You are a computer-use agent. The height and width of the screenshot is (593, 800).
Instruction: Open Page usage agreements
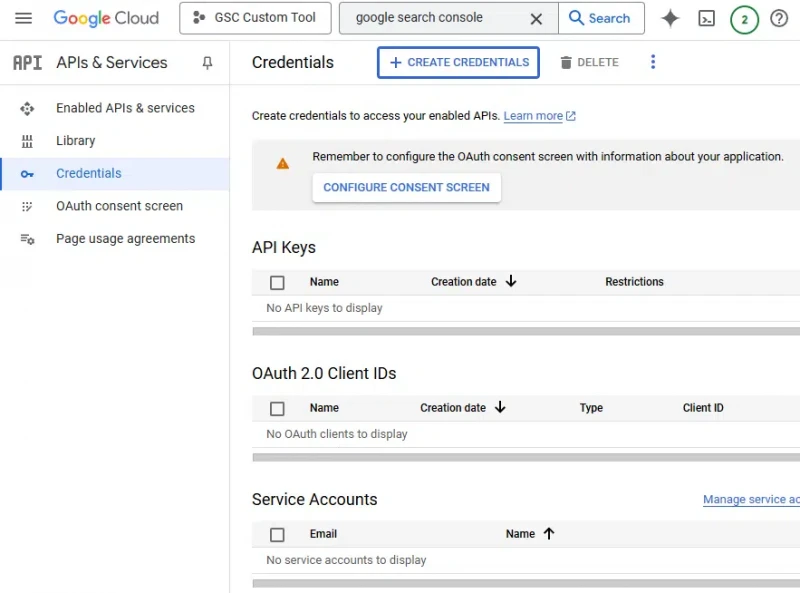pos(126,239)
